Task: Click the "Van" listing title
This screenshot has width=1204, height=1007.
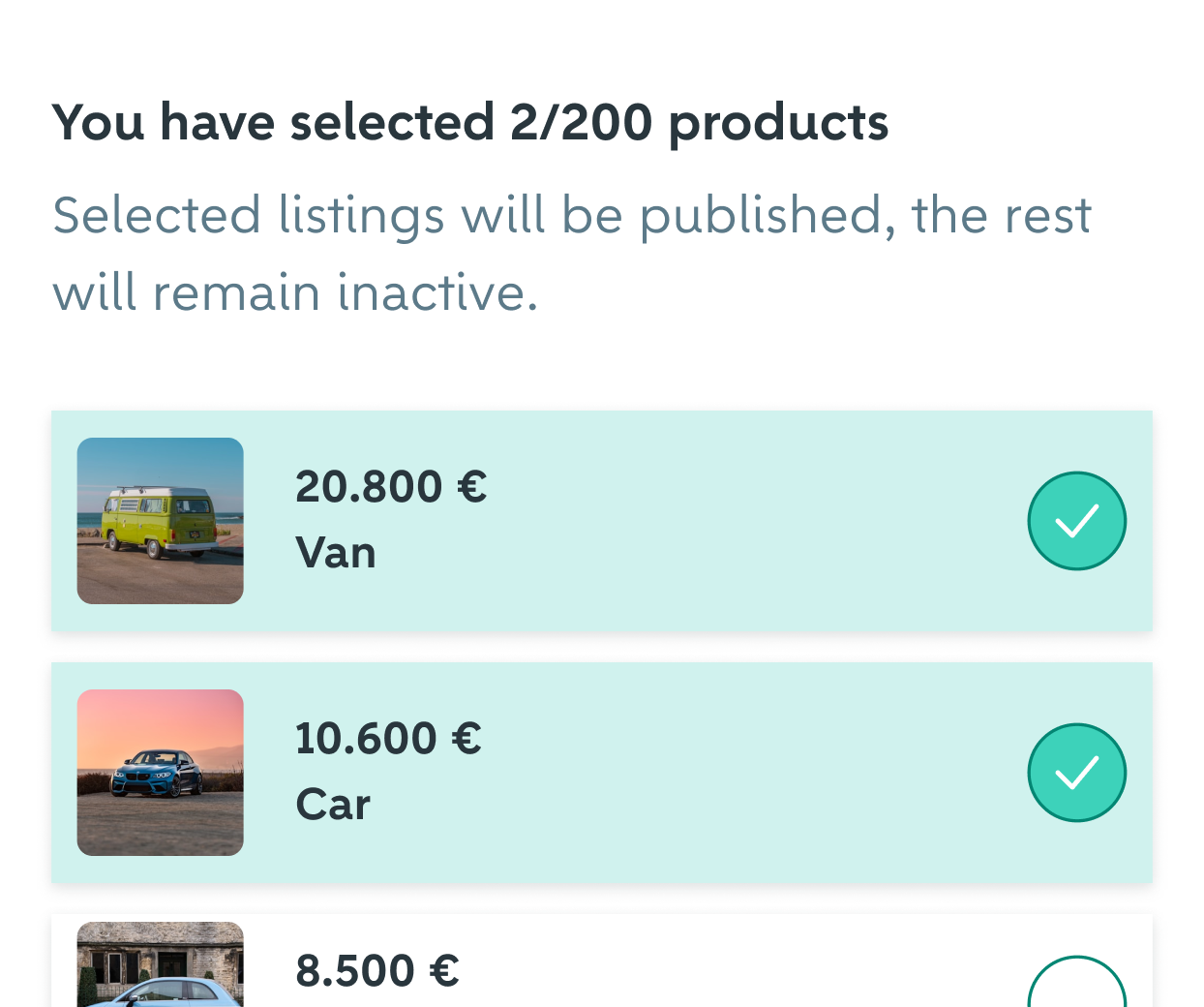Action: point(336,553)
